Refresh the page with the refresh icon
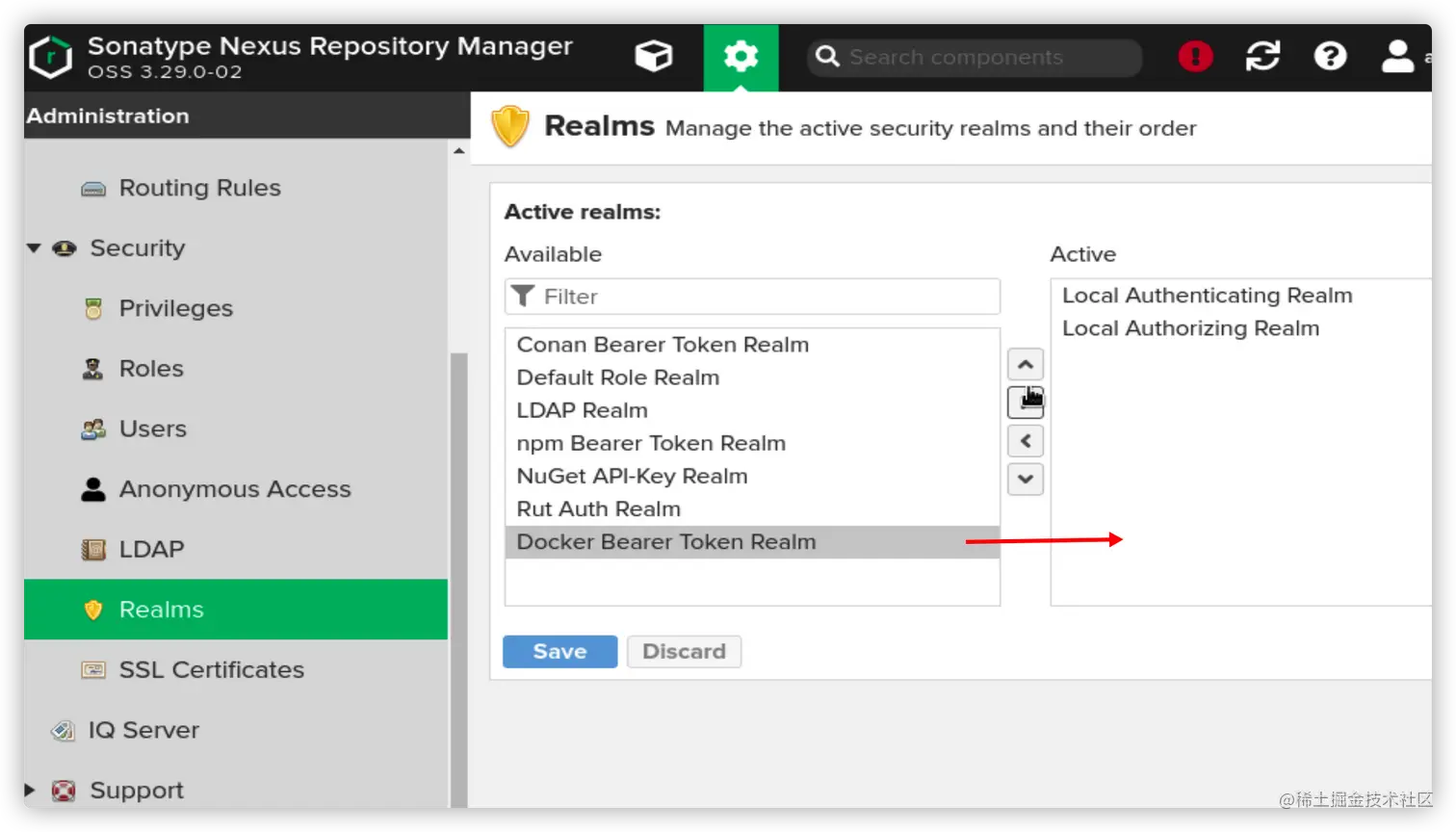Image resolution: width=1456 pixels, height=832 pixels. click(x=1262, y=57)
